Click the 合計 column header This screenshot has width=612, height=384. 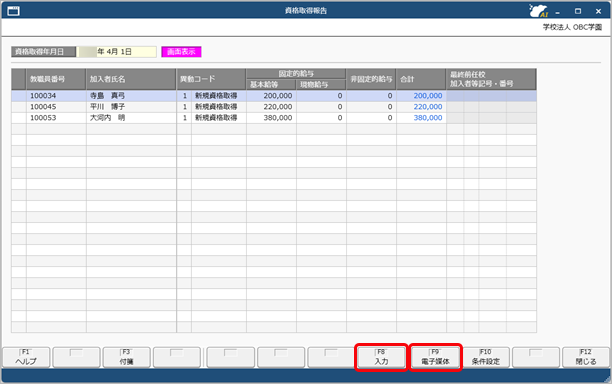421,79
